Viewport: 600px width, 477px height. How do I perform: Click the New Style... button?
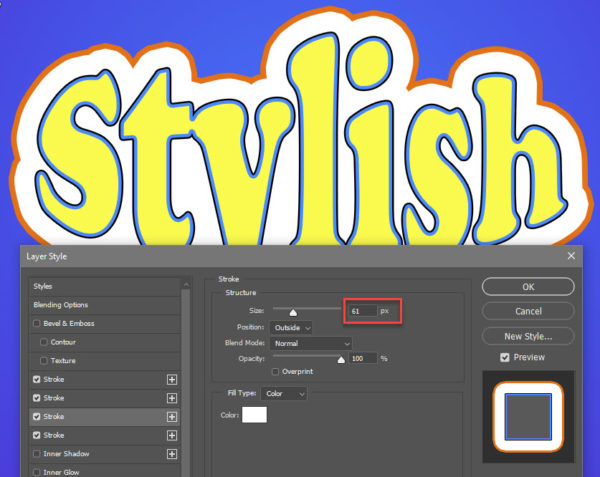pyautogui.click(x=528, y=337)
